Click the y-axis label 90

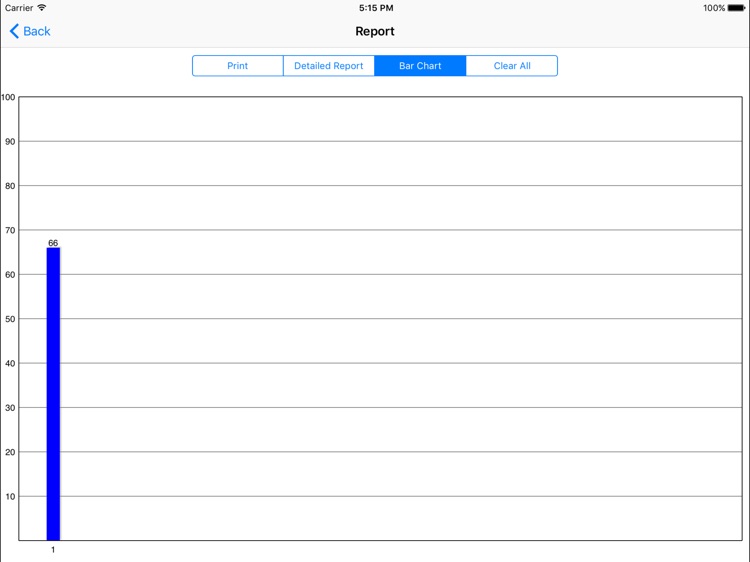[10, 142]
